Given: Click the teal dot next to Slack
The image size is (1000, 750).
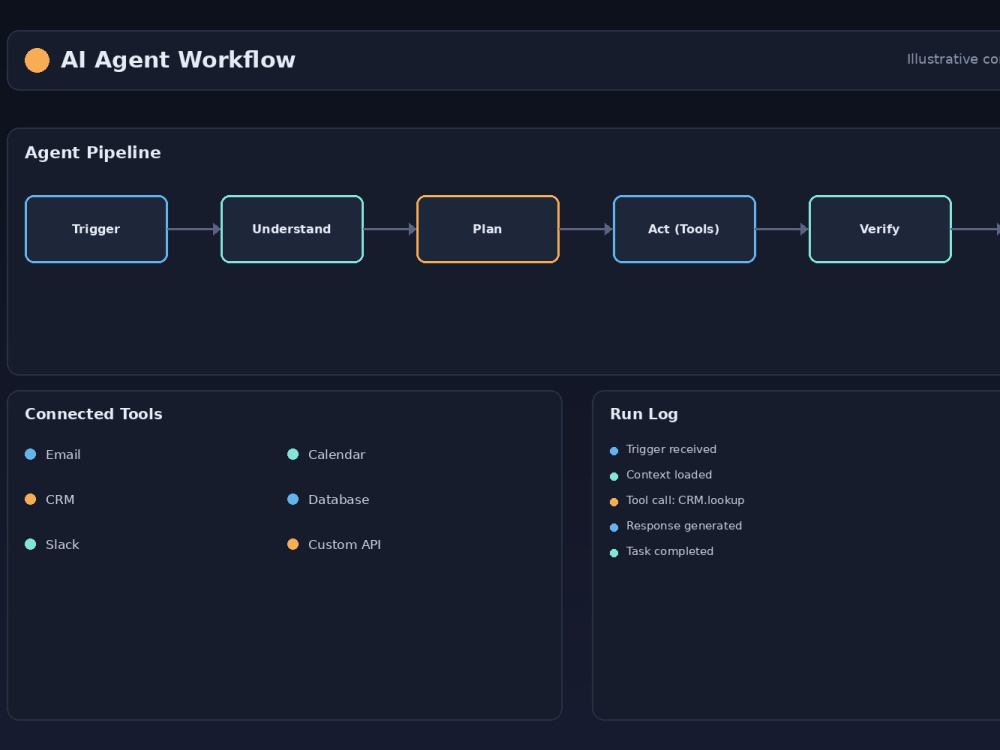Looking at the screenshot, I should pos(31,544).
